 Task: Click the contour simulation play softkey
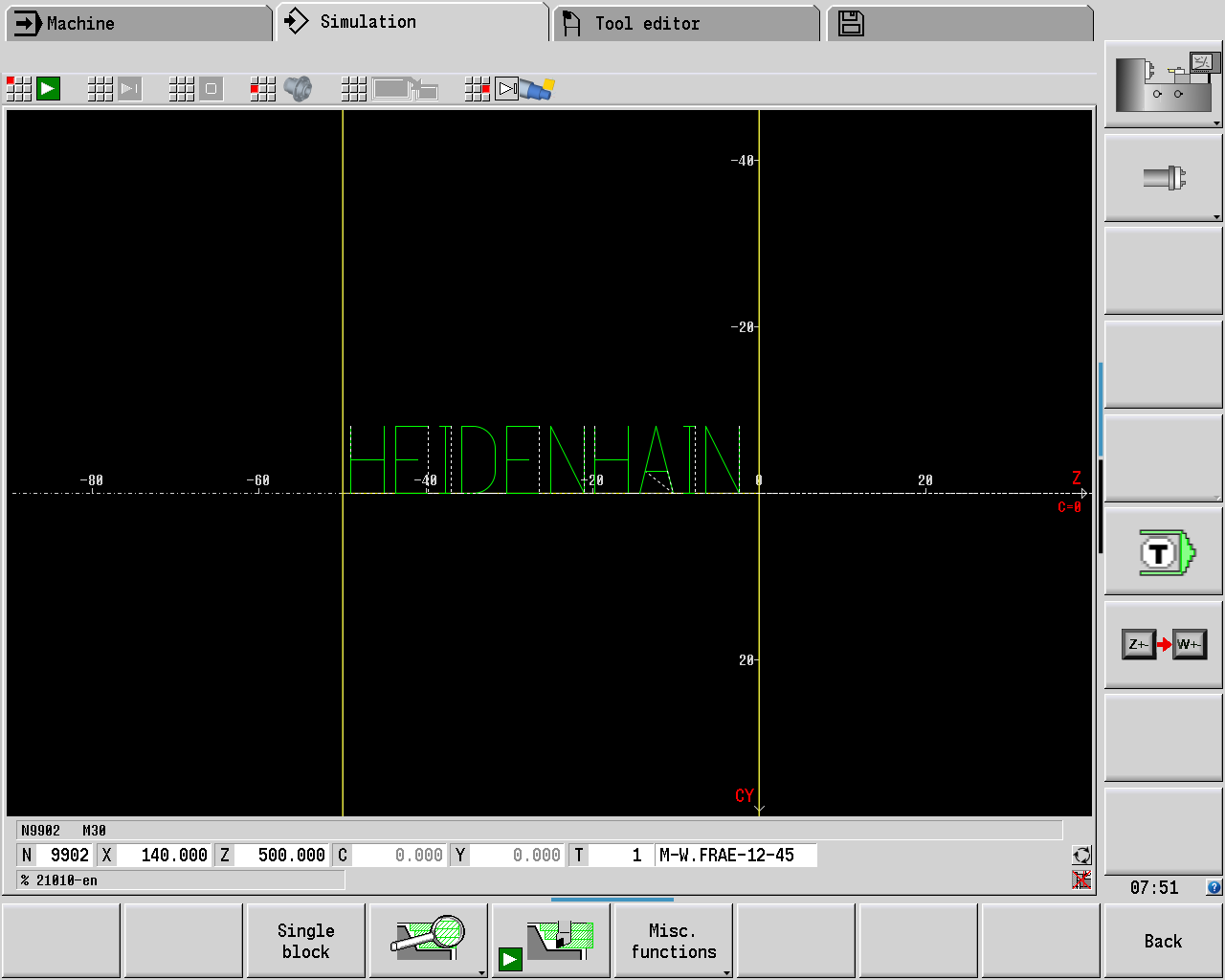[550, 941]
